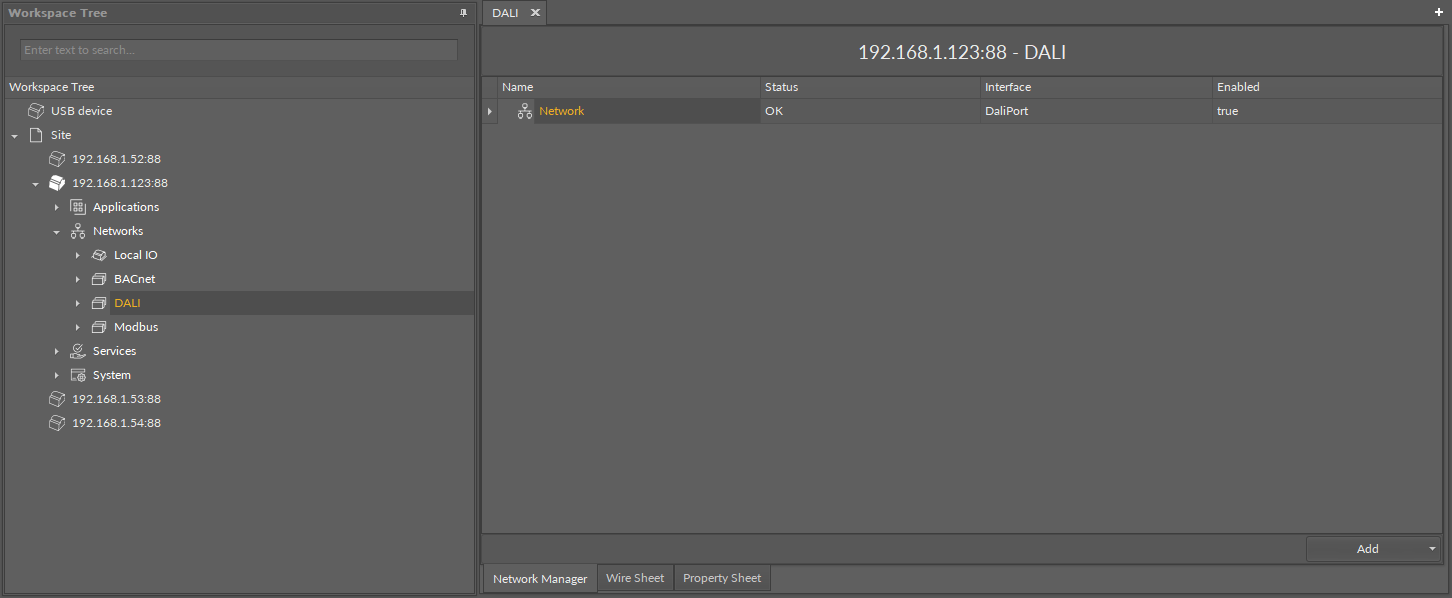Select 192.168.1.53:88 in the tree
Viewport: 1452px width, 598px height.
(x=116, y=399)
